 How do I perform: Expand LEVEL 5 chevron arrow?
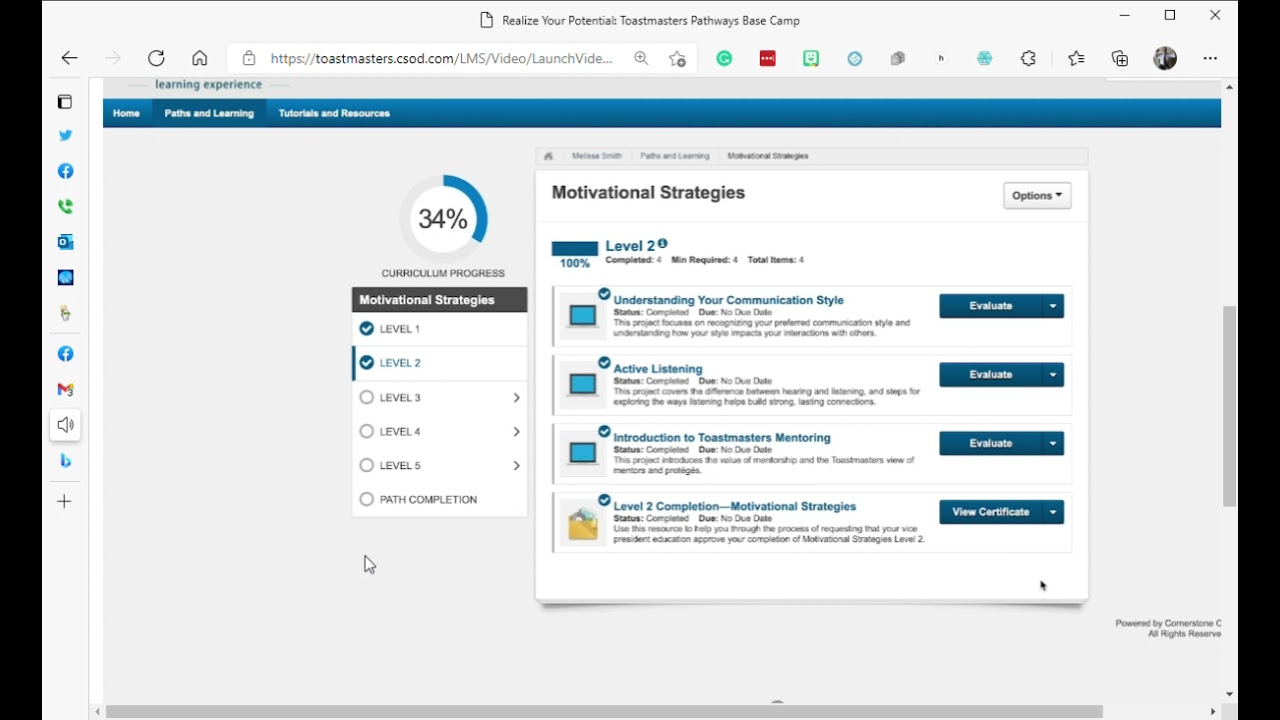[x=516, y=466]
